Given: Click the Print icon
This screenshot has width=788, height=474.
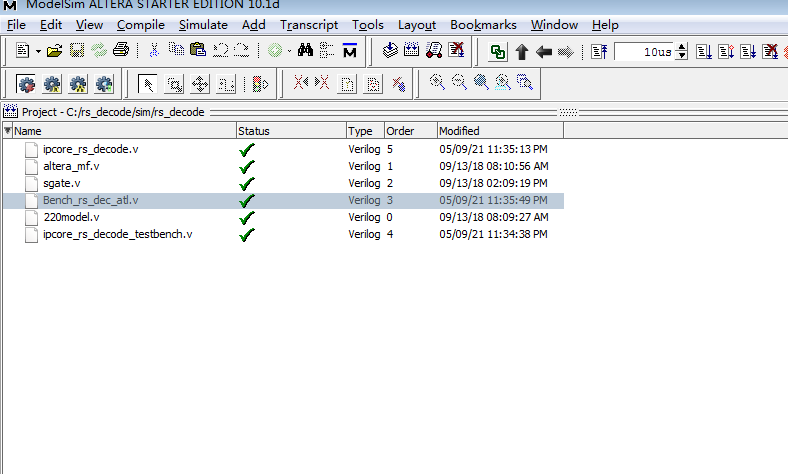Looking at the screenshot, I should click(x=121, y=50).
